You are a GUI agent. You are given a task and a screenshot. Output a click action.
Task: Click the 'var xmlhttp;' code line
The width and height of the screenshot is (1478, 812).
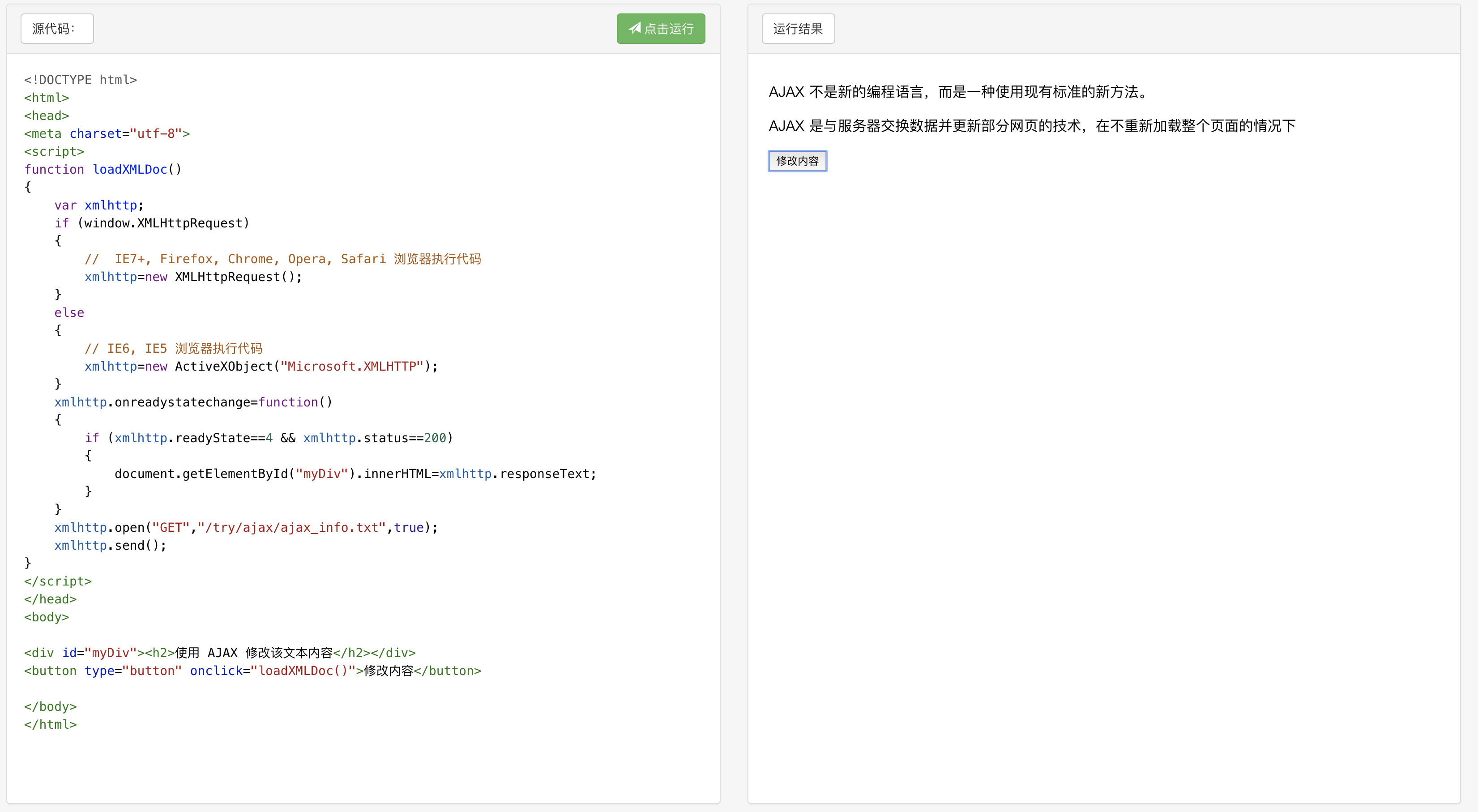pyautogui.click(x=98, y=205)
